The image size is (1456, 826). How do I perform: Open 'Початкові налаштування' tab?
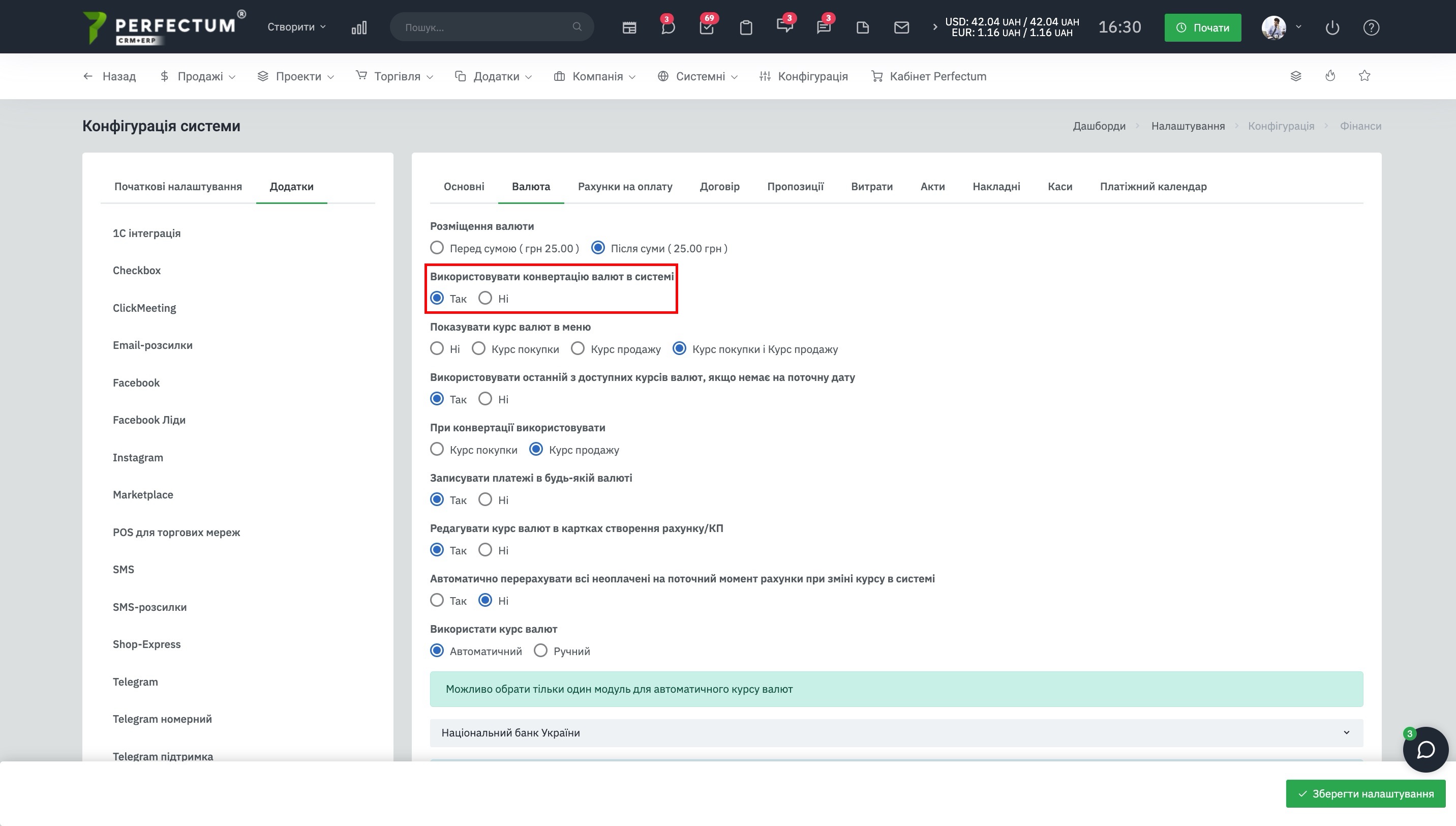[178, 187]
